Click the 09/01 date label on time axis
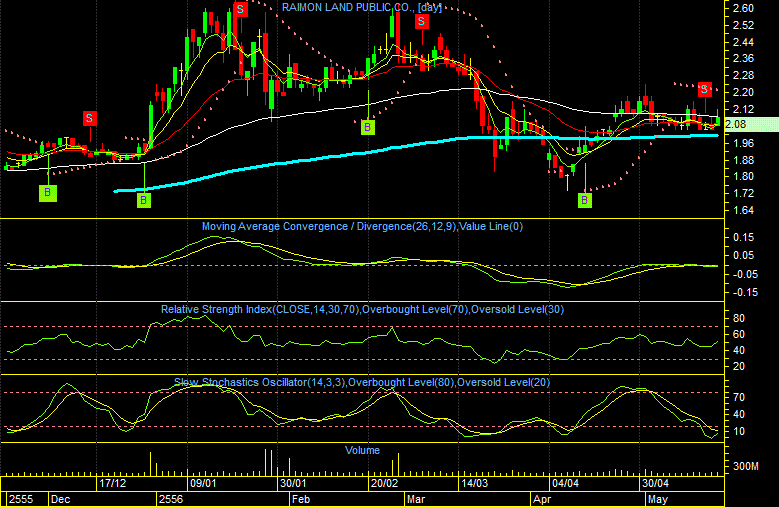Image resolution: width=779 pixels, height=507 pixels. [x=203, y=483]
